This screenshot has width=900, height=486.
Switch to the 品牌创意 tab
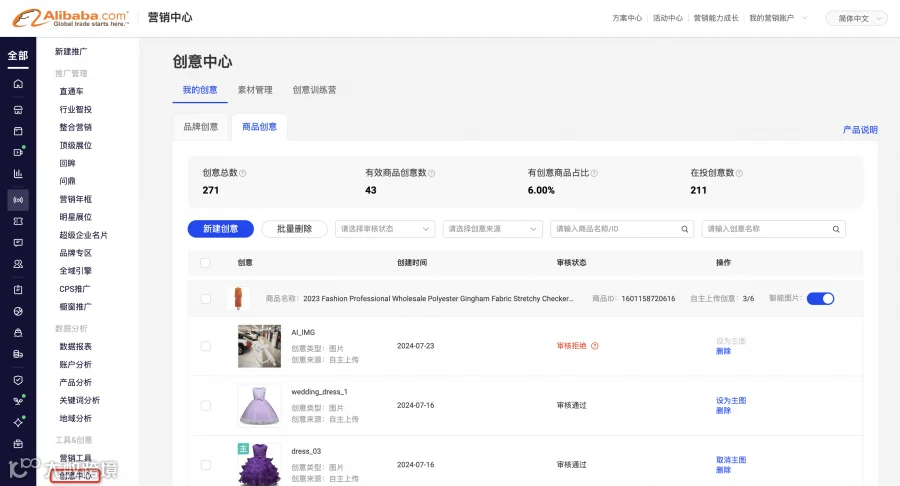pyautogui.click(x=201, y=127)
